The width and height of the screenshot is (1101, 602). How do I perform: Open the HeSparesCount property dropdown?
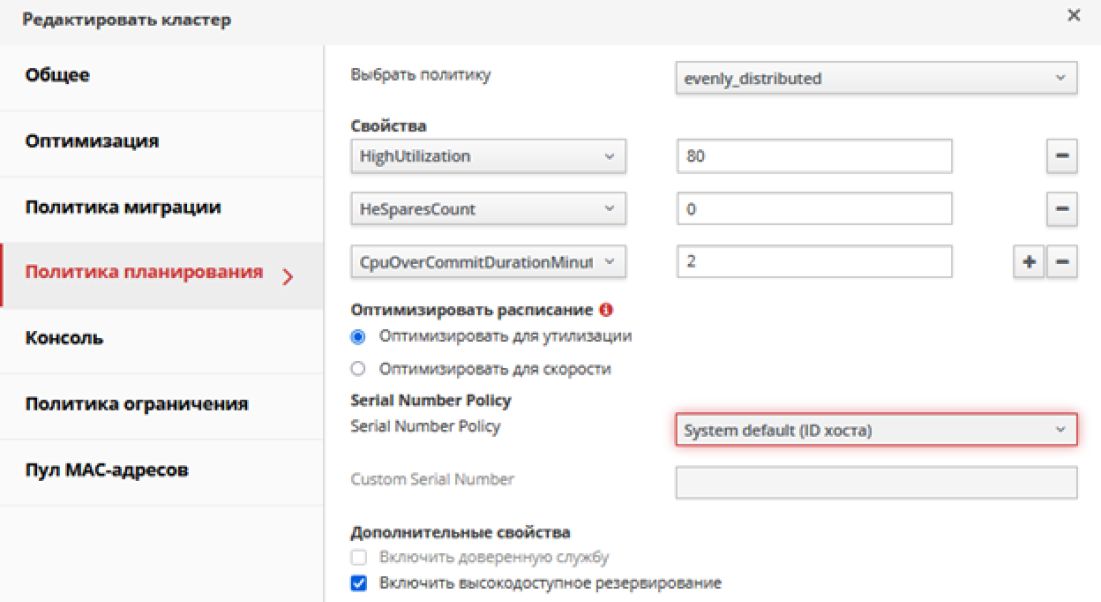point(488,210)
